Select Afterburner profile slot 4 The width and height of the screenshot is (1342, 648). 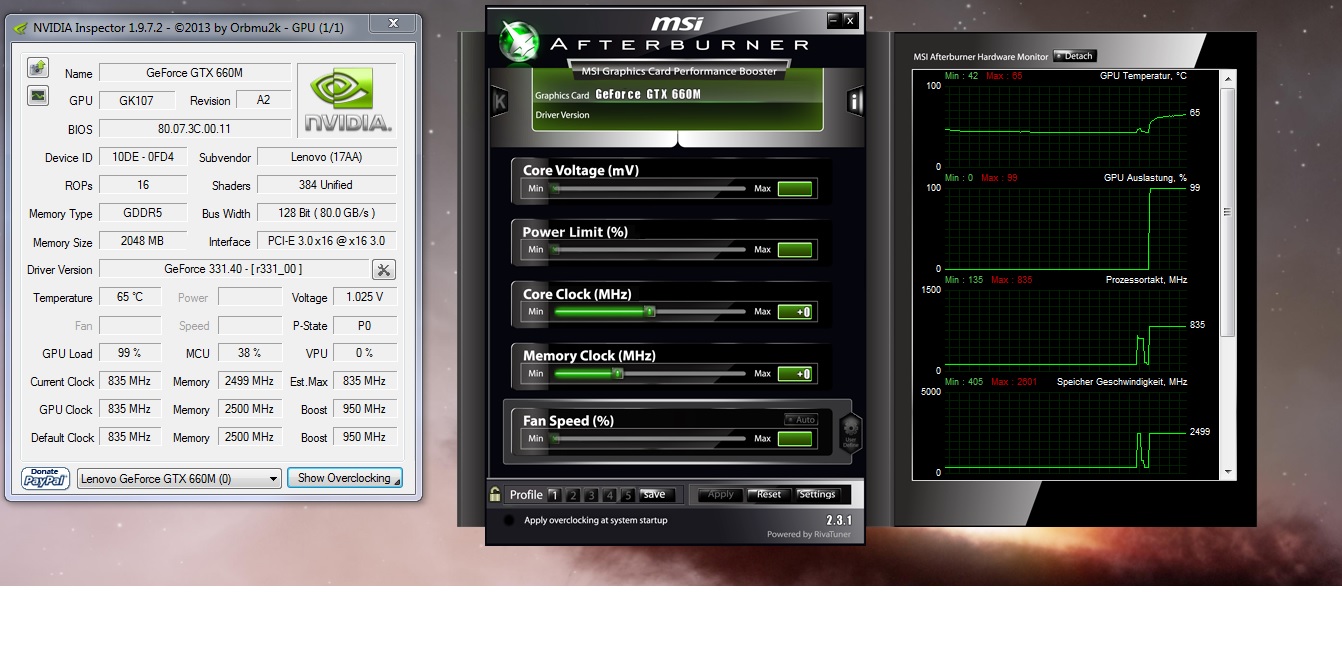[x=609, y=495]
